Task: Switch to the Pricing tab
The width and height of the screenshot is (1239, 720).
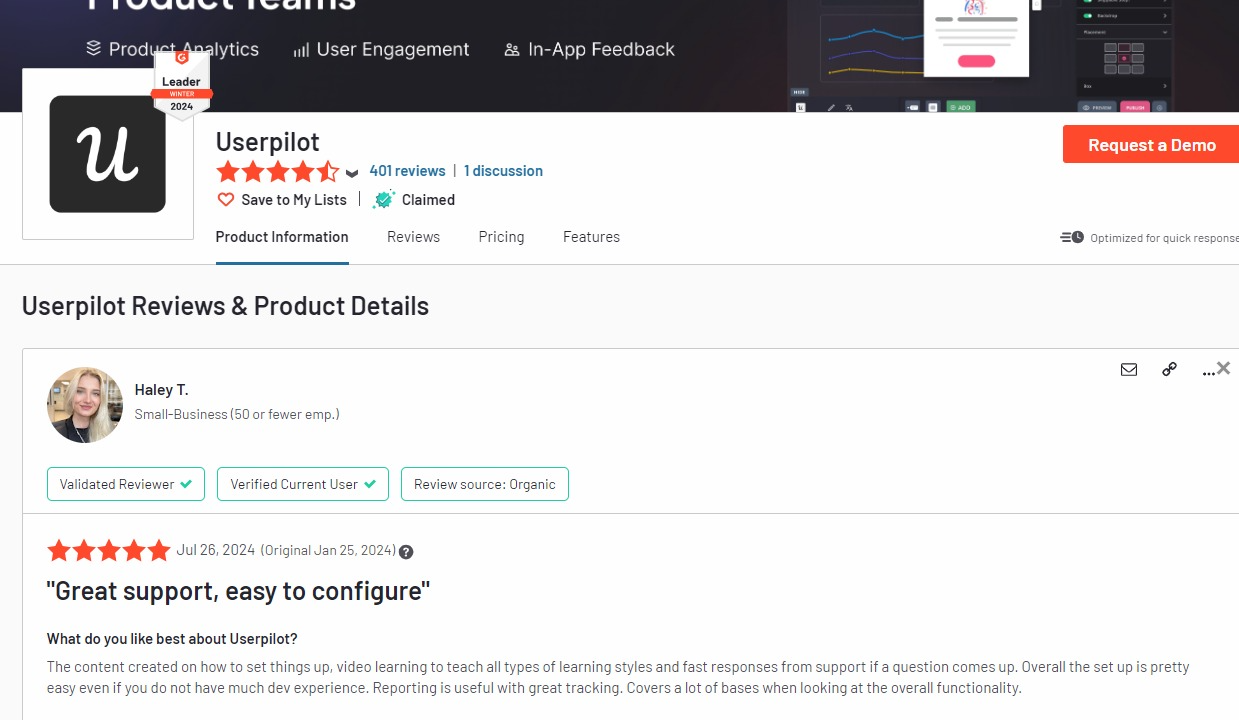Action: [501, 237]
